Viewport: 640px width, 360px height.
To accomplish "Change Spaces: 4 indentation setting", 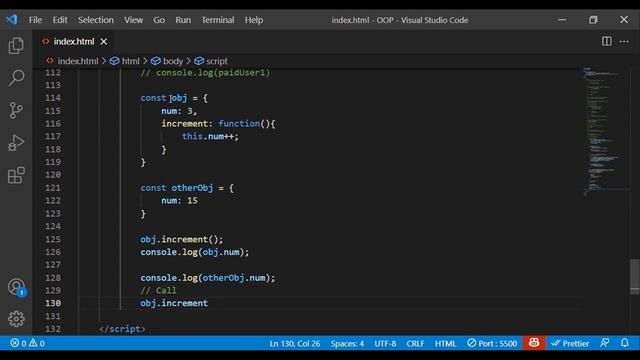I will click(x=347, y=344).
